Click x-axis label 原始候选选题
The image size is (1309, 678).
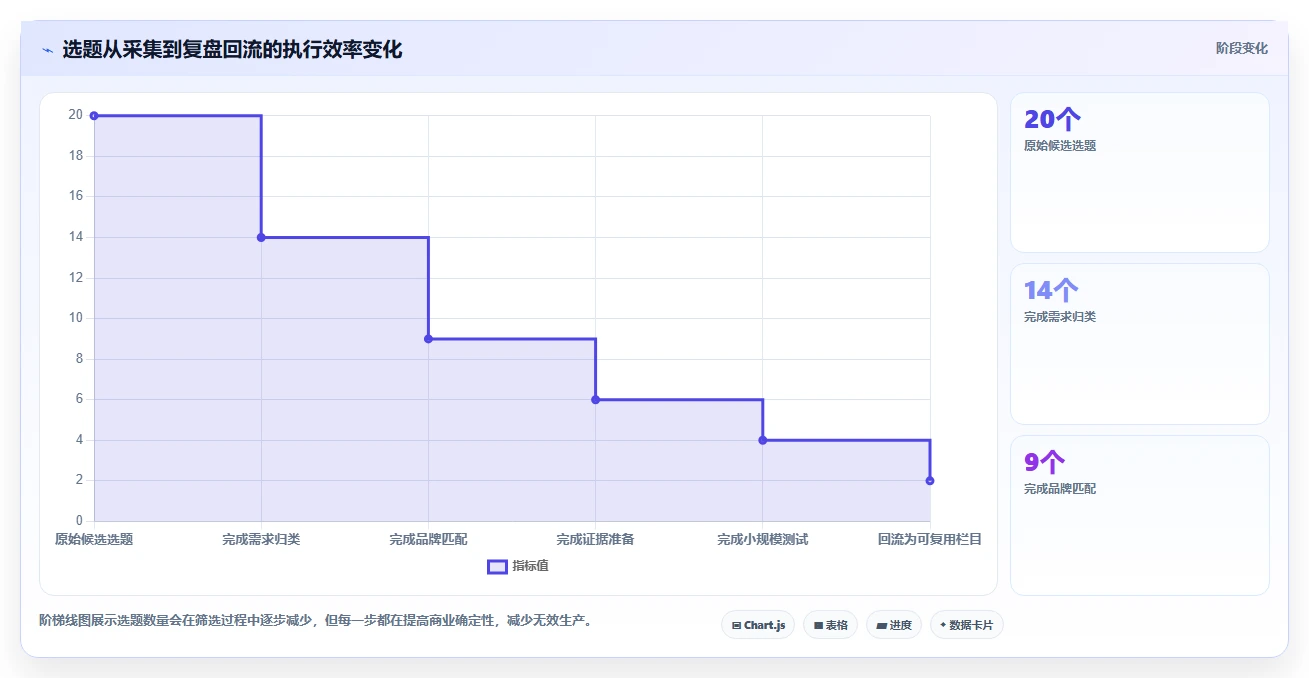click(94, 539)
